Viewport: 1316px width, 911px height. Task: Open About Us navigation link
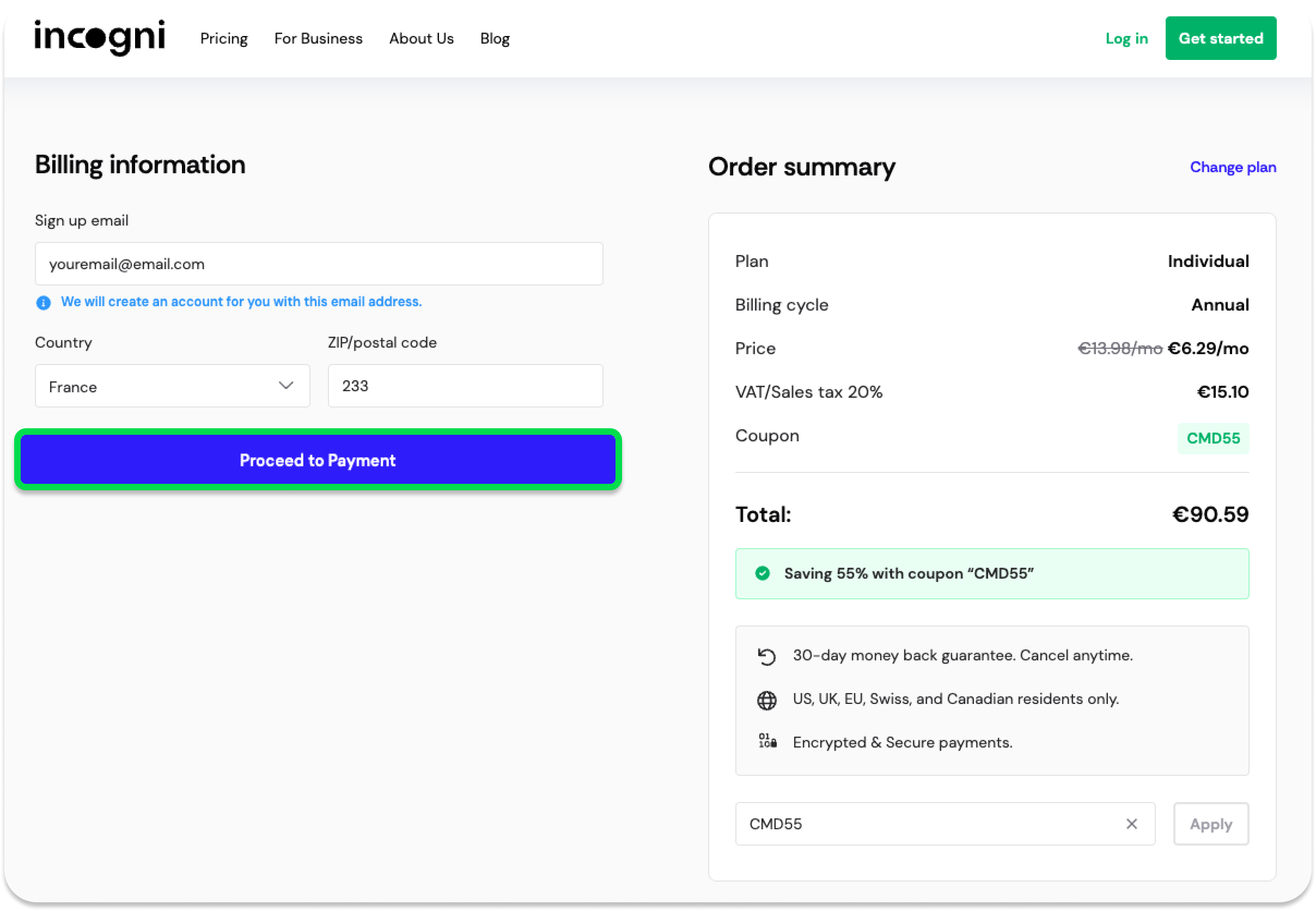click(x=421, y=39)
